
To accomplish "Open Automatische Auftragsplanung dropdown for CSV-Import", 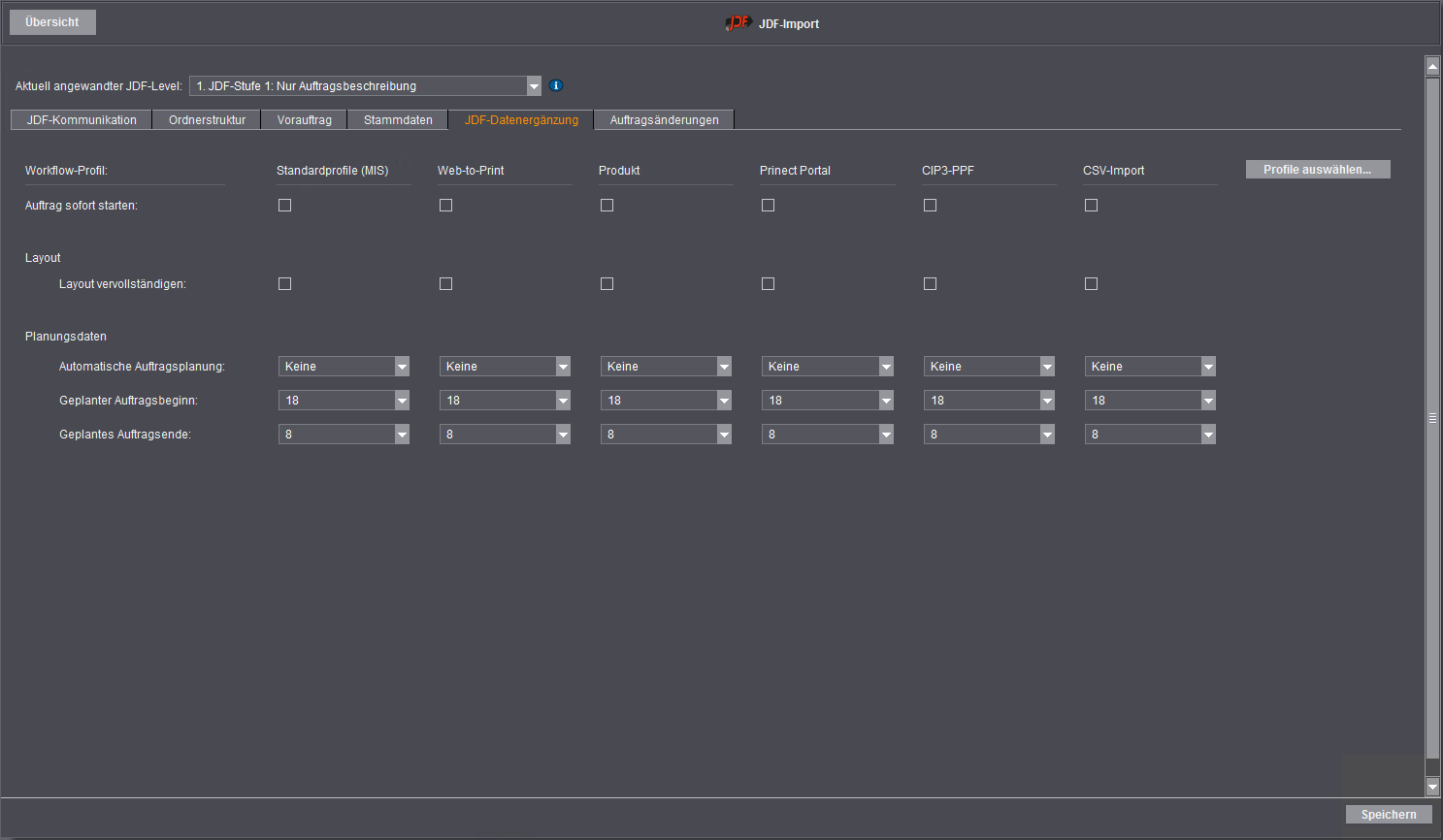I will click(1150, 366).
